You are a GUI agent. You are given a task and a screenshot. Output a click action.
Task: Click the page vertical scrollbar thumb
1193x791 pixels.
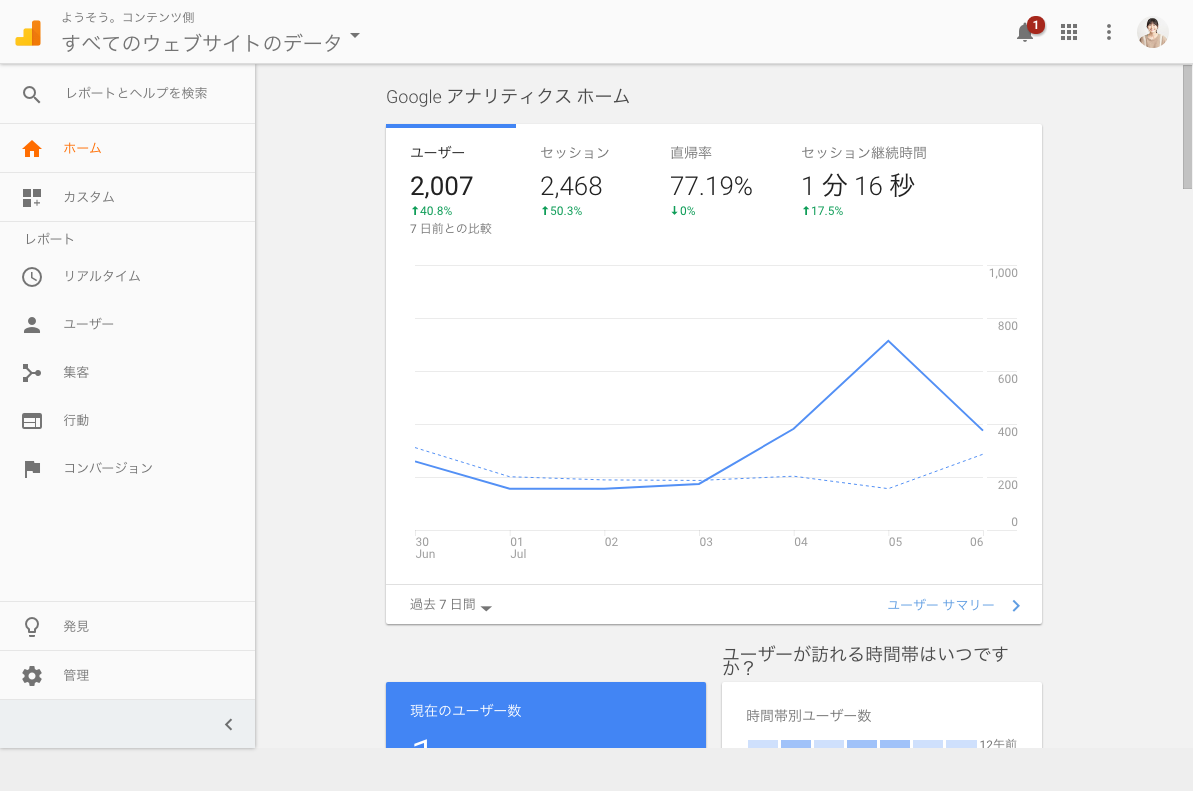tap(1187, 126)
